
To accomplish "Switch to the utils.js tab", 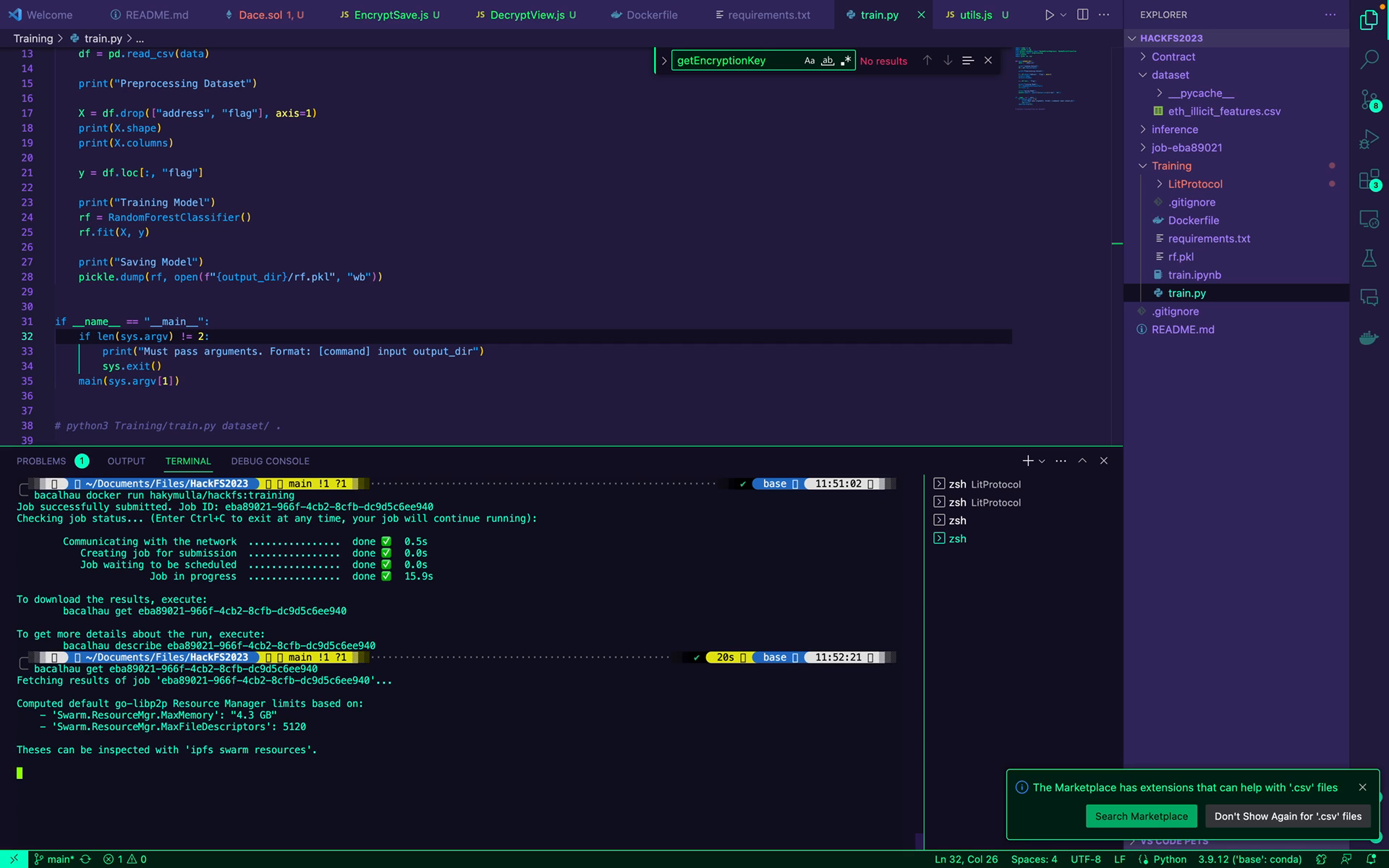I will [x=977, y=14].
